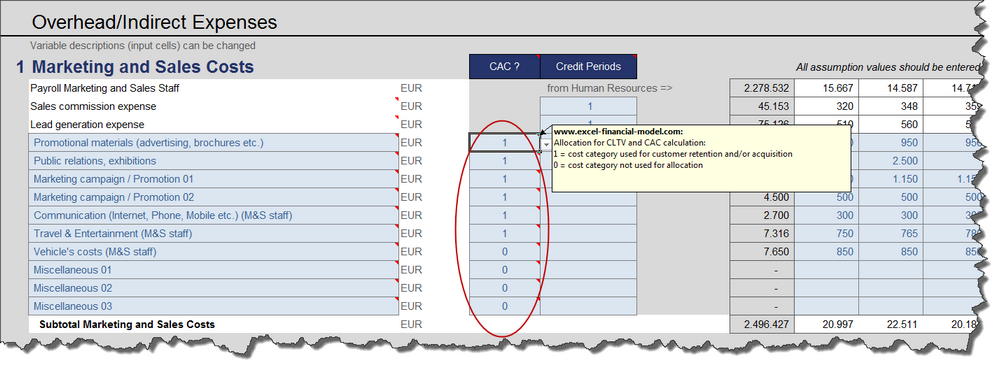The width and height of the screenshot is (1002, 368).
Task: Edit the Miscellaneous 02 description cell
Action: point(213,288)
